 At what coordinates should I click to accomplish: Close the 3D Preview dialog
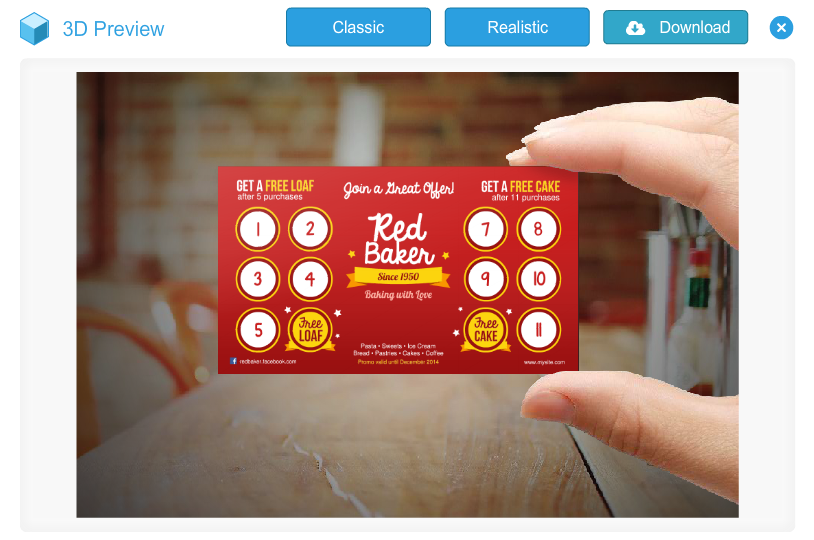(x=781, y=28)
